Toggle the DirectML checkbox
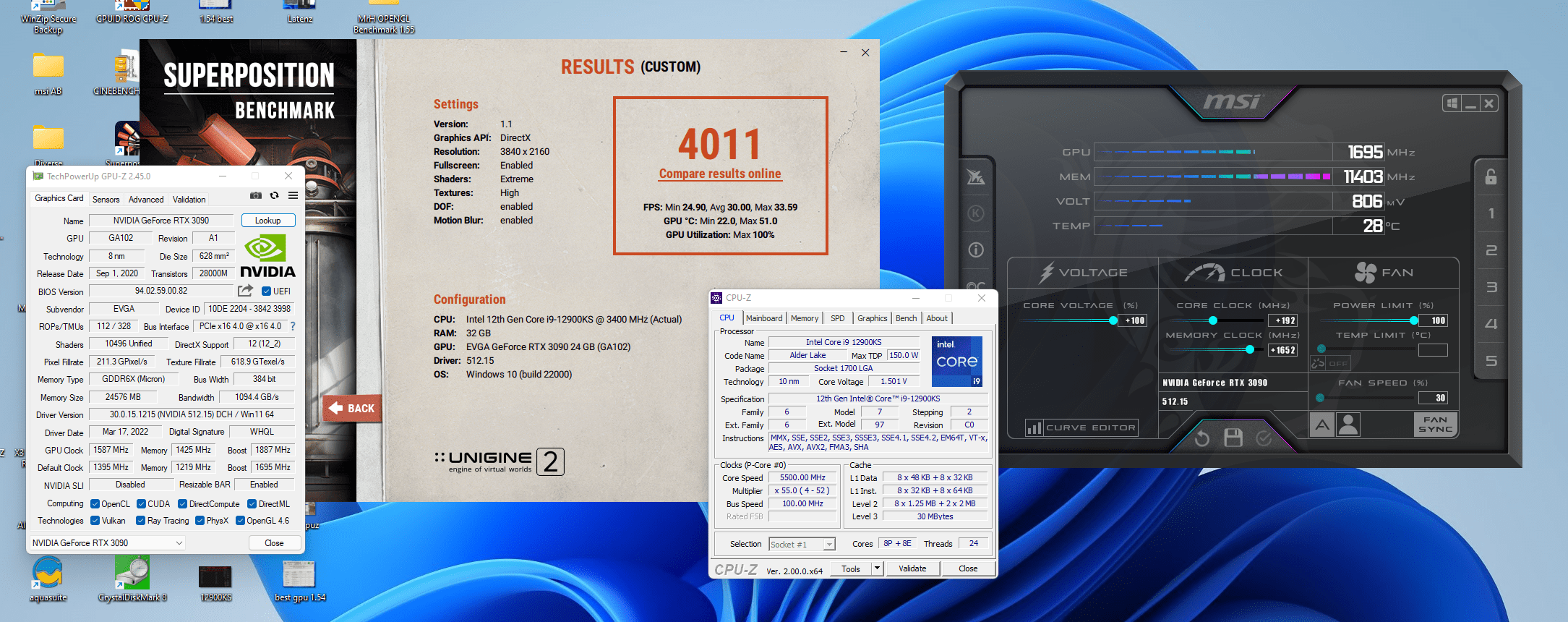This screenshot has width=1568, height=622. 252,504
